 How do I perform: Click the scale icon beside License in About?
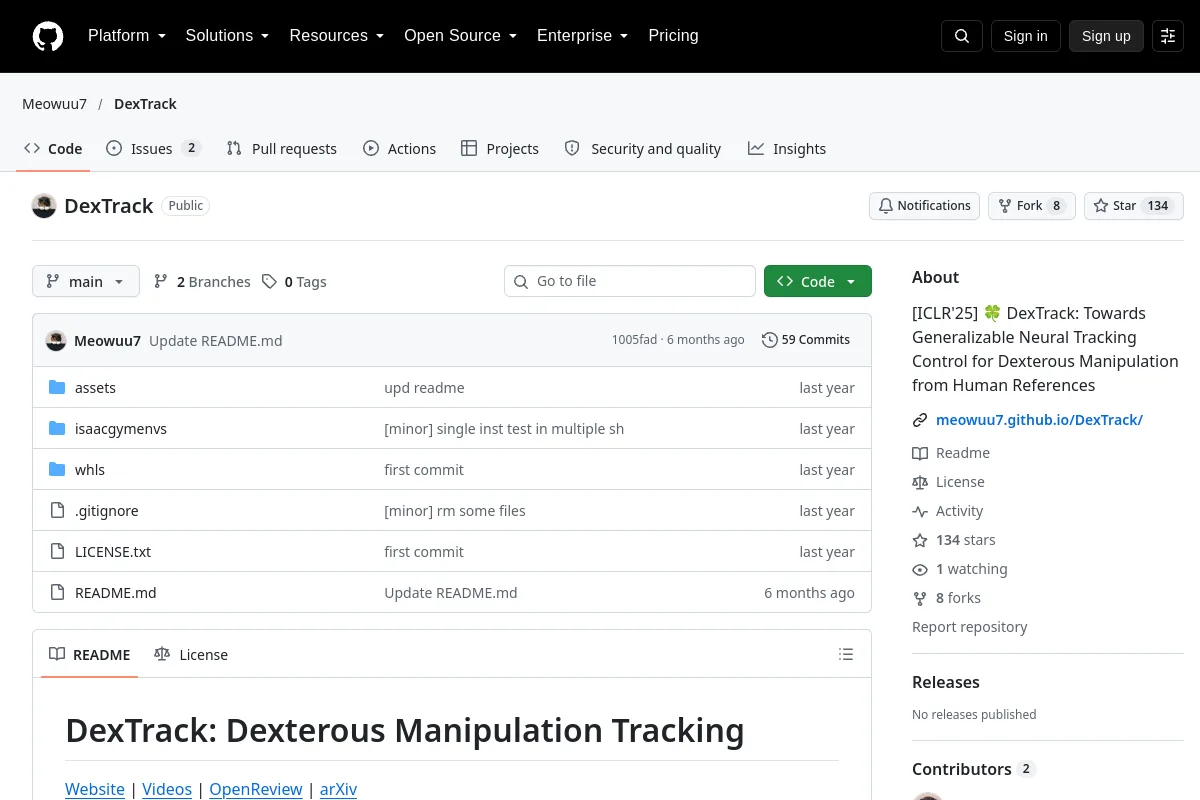point(920,482)
